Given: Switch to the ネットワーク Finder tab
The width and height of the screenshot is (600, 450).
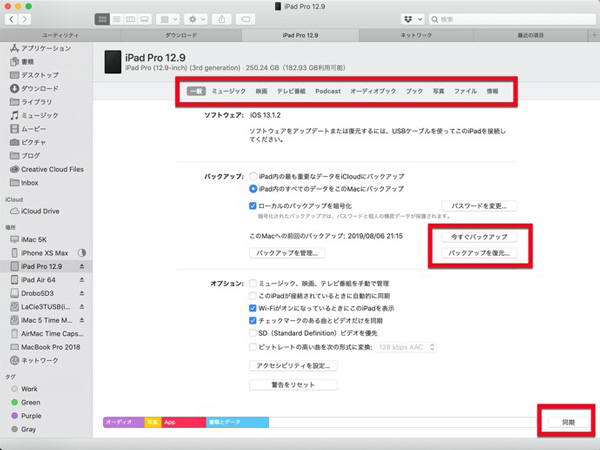Looking at the screenshot, I should (x=416, y=35).
